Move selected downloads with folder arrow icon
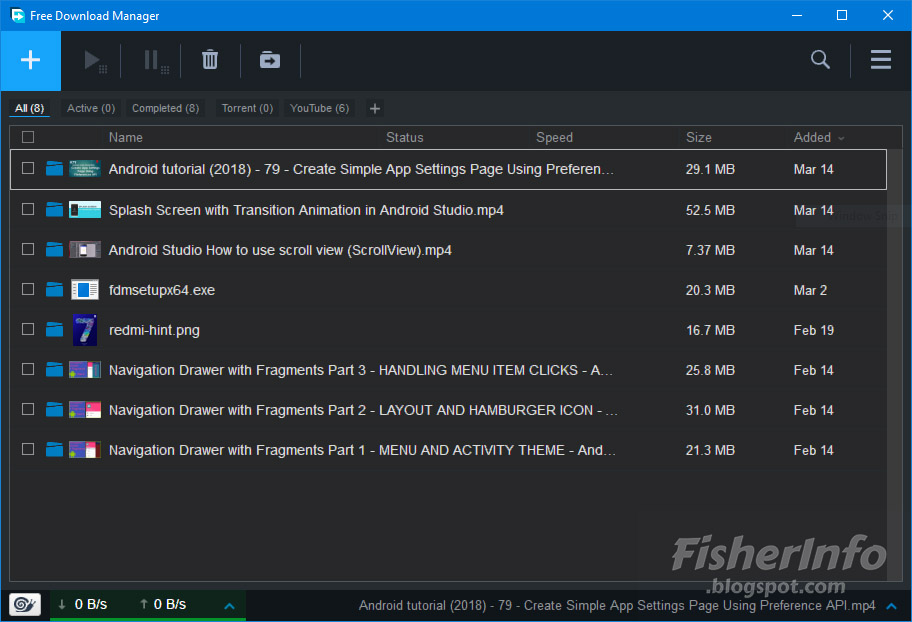Viewport: 912px width, 622px height. pos(270,60)
